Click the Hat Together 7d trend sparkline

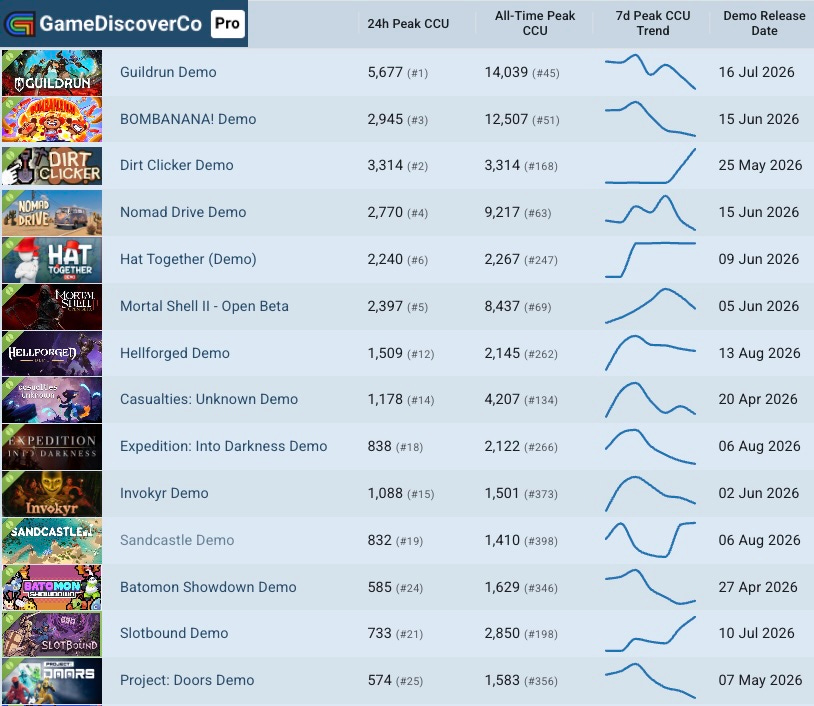(x=650, y=260)
